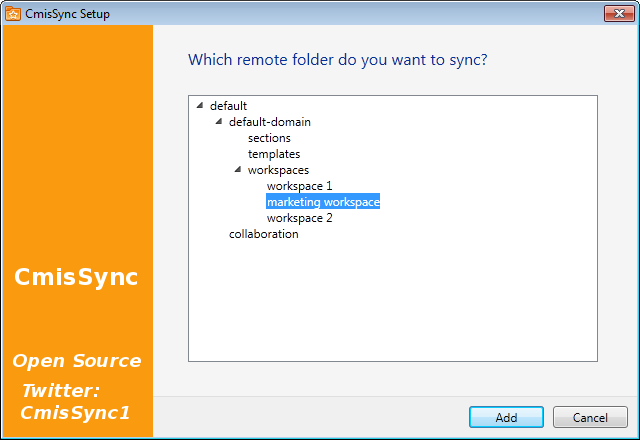640x440 pixels.
Task: Close the CmisSync Setup window
Action: (x=615, y=14)
